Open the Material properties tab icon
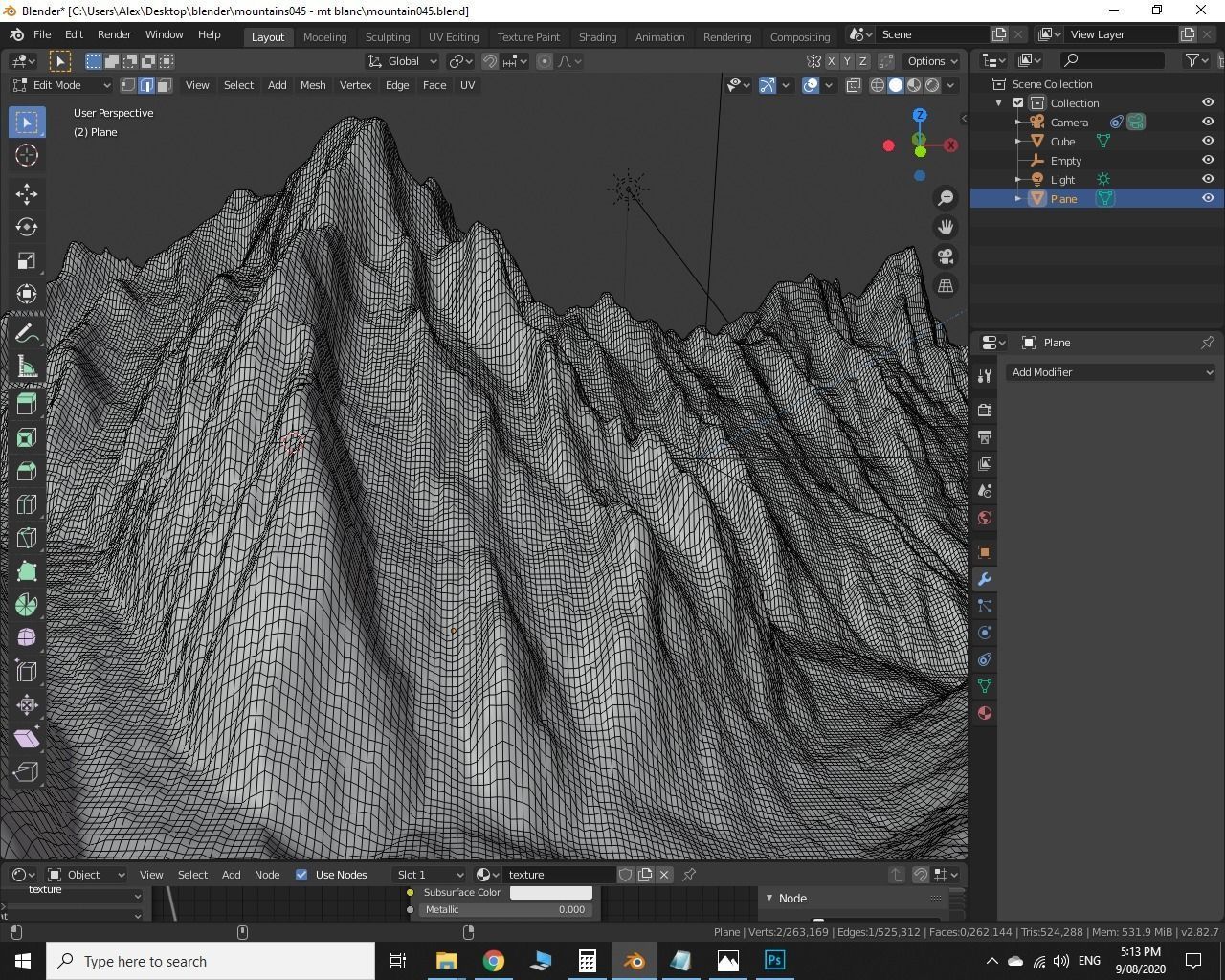 (984, 713)
